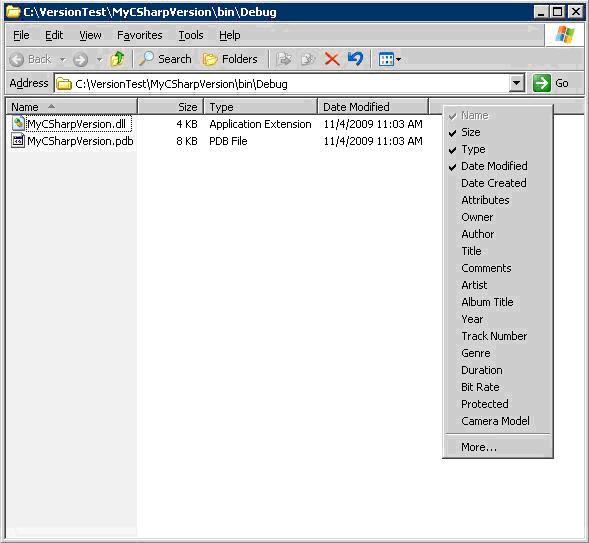Toggle the Folders pane icon
The height and width of the screenshot is (543, 589).
pos(210,59)
